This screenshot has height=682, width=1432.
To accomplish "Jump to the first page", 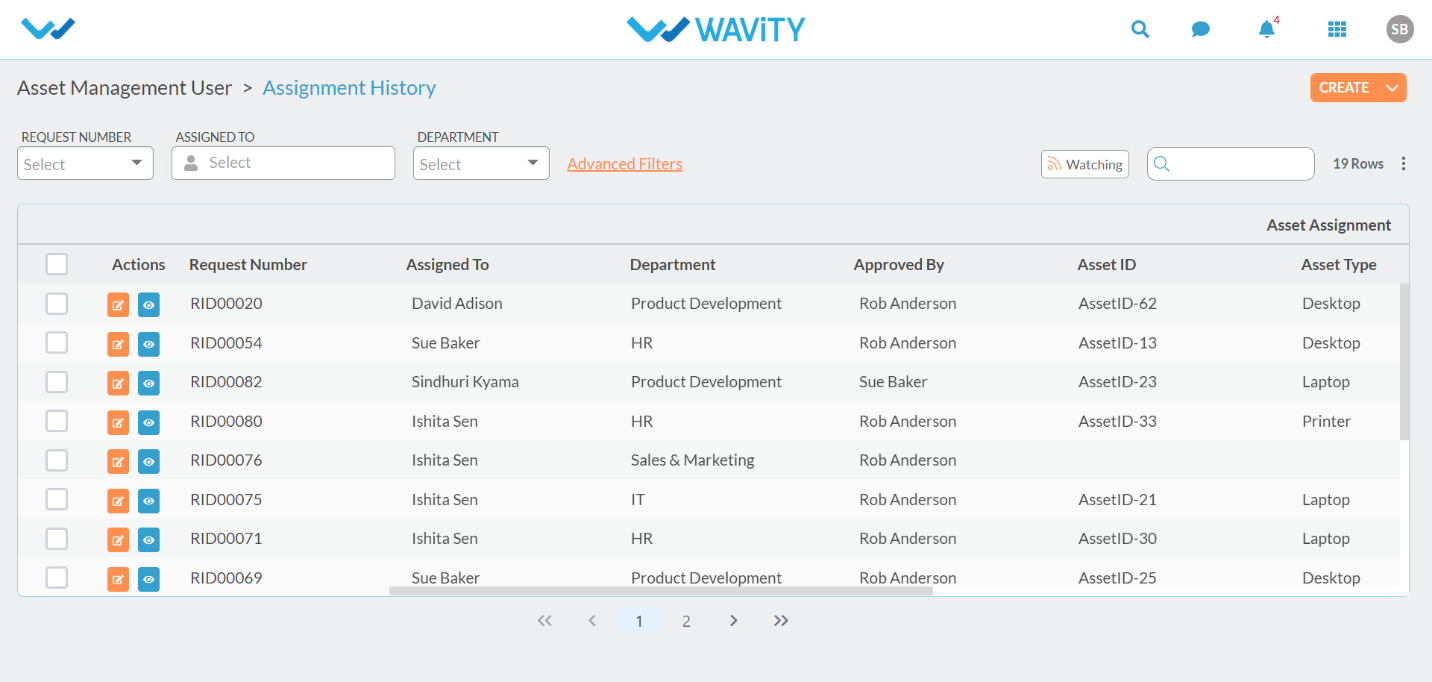I will [x=544, y=621].
